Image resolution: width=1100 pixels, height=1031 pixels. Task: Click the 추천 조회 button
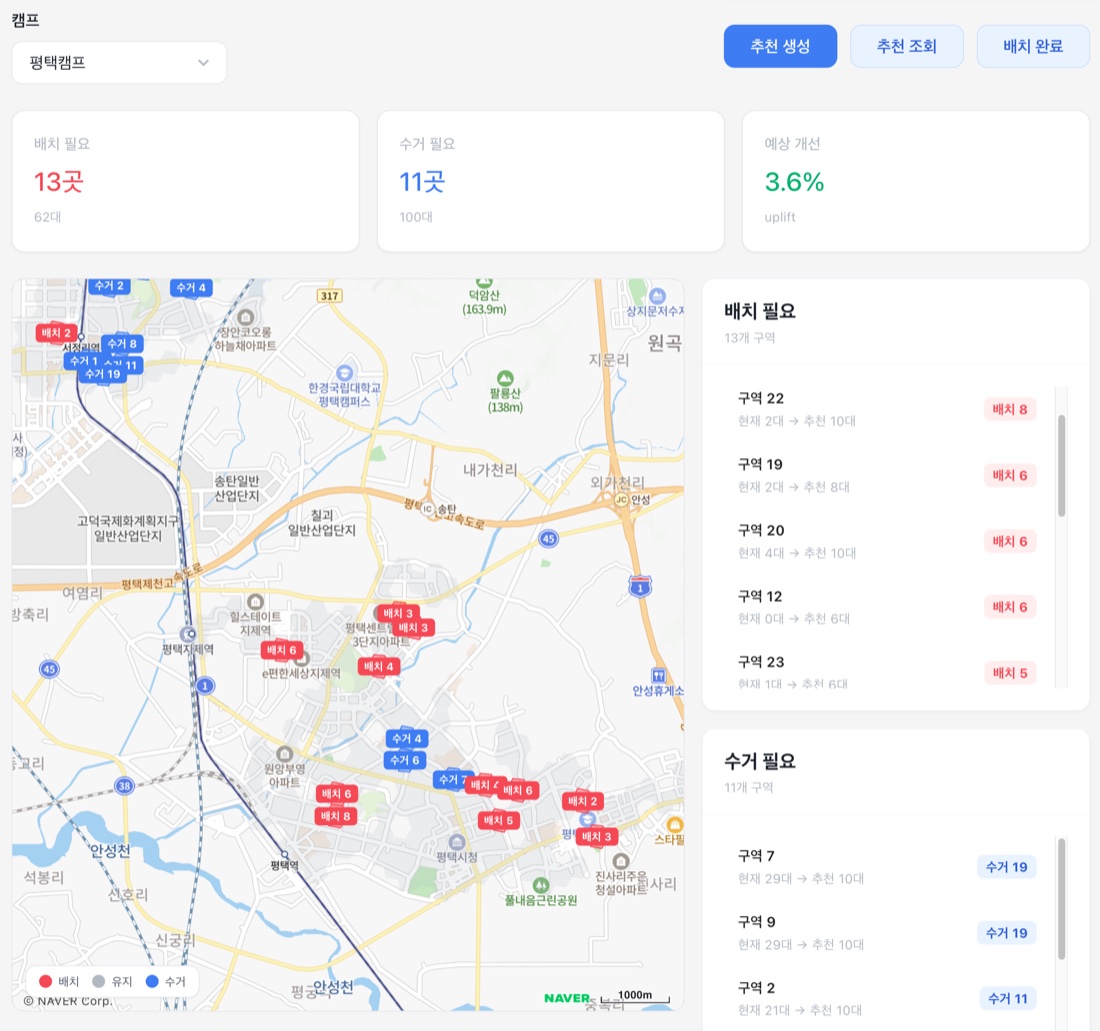906,46
